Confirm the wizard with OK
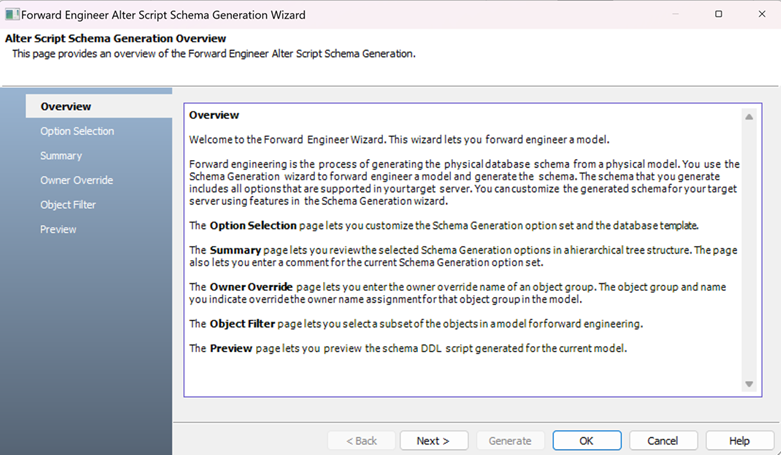Image resolution: width=781 pixels, height=455 pixels. (x=587, y=441)
